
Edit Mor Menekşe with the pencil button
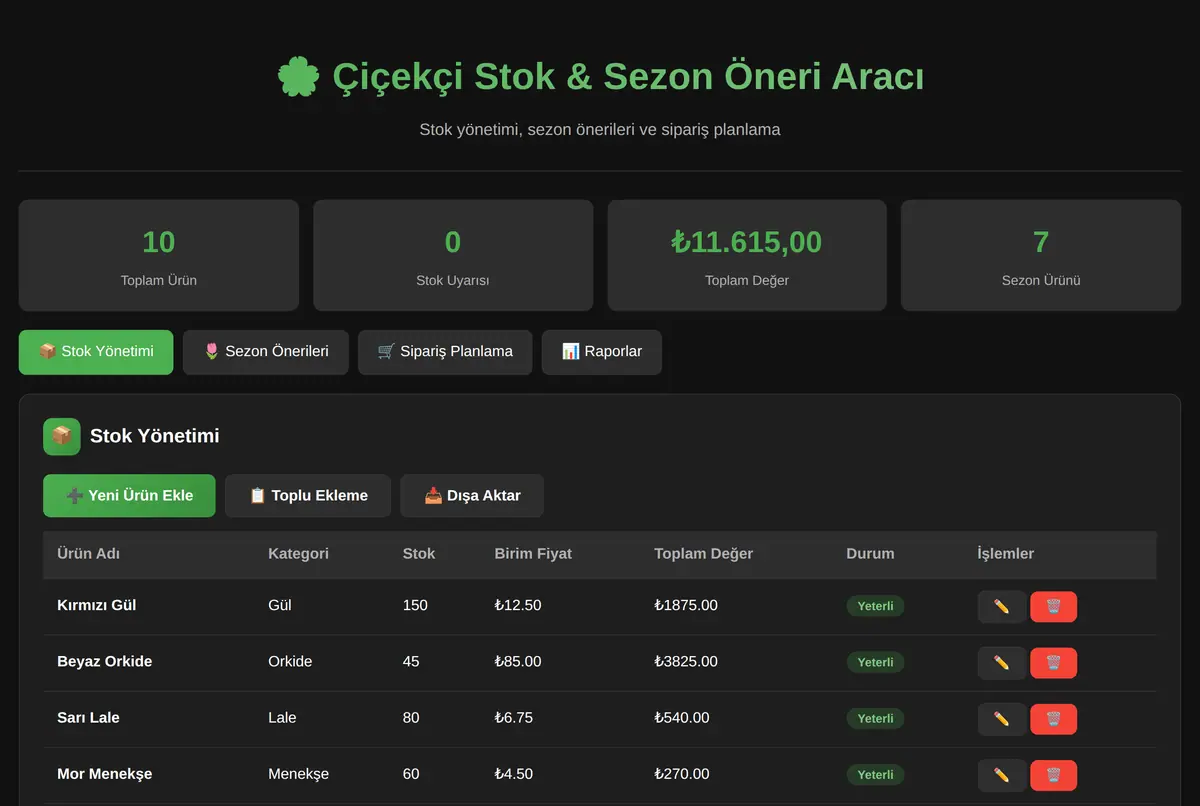click(x=1001, y=775)
